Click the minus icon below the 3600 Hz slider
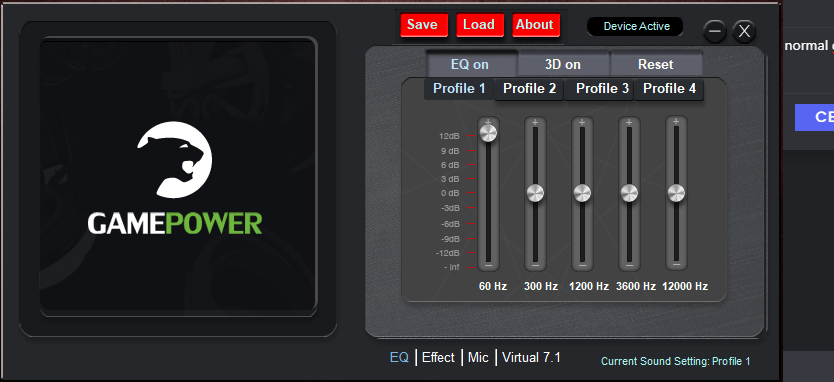 click(629, 265)
